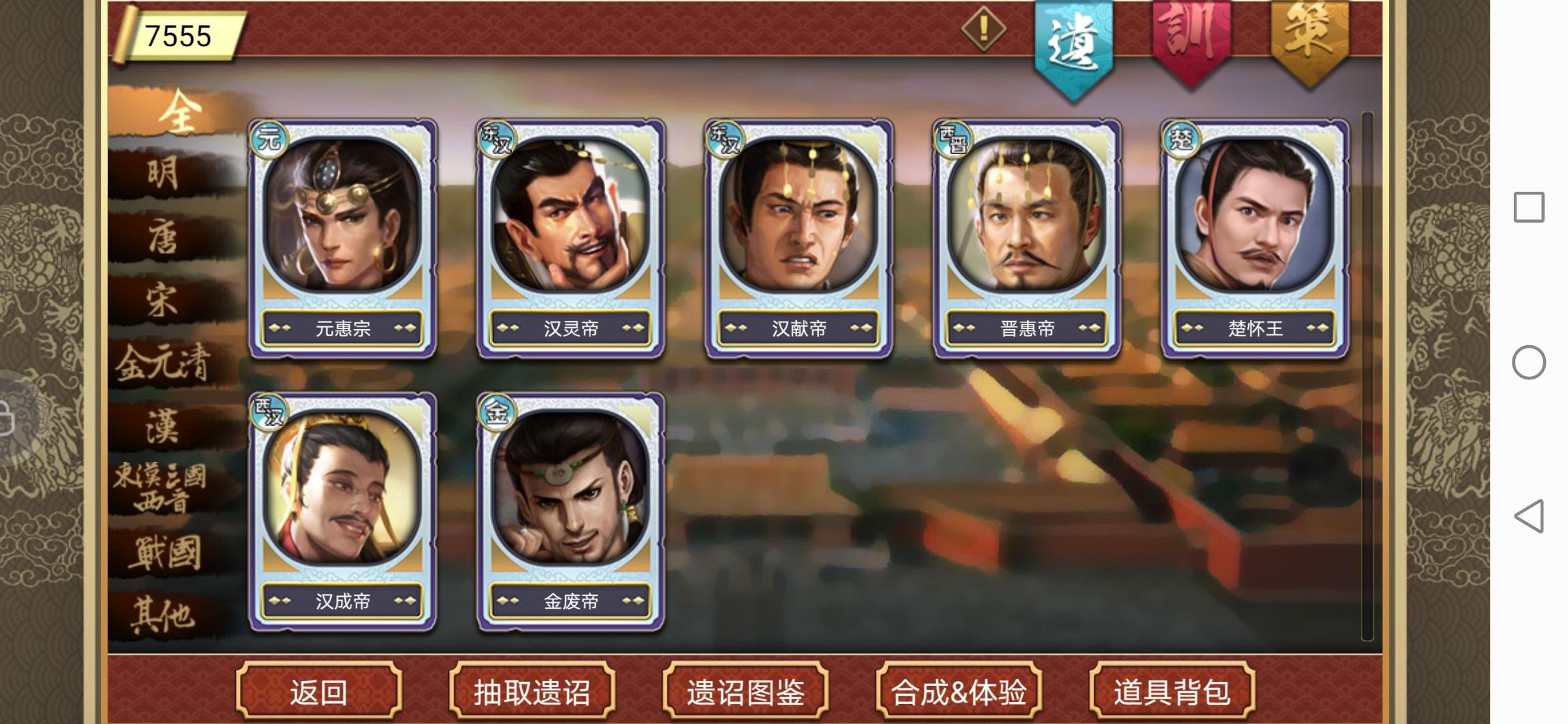Open 道具背包 item backpack

click(x=1172, y=692)
